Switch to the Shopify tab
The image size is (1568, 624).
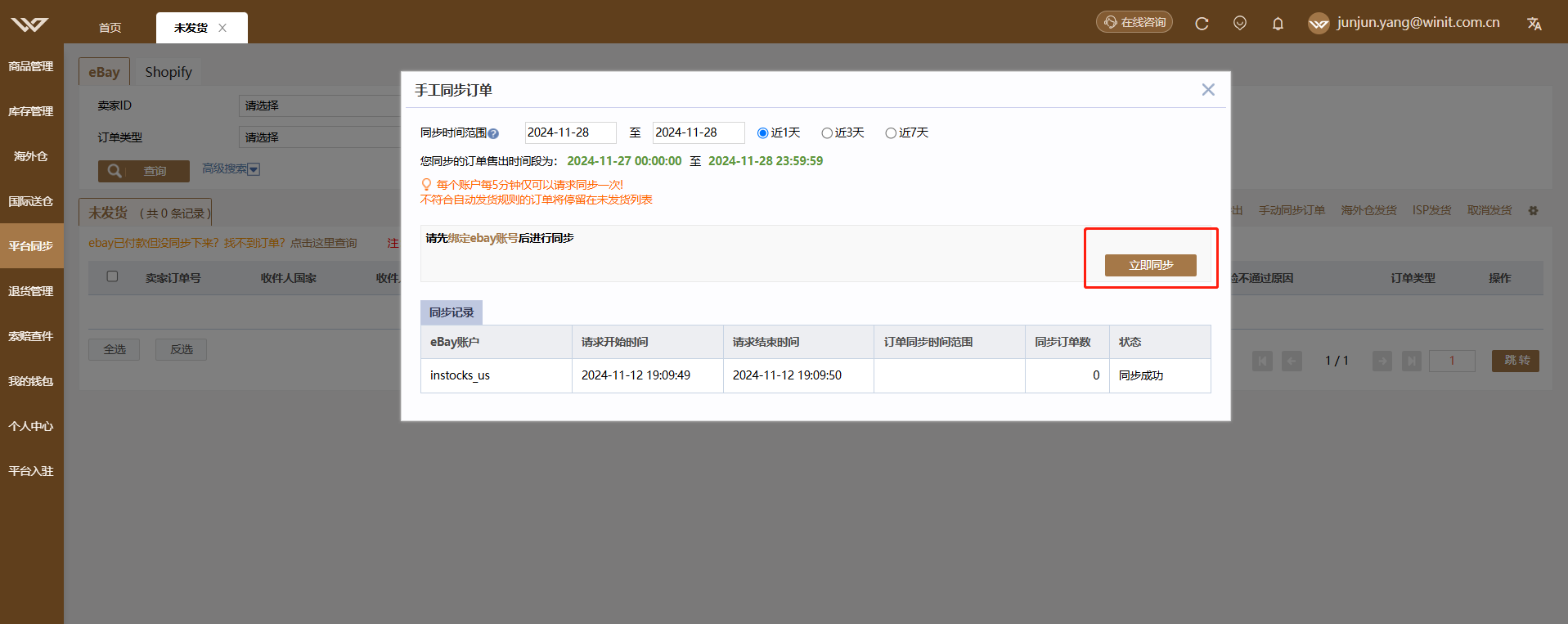coord(168,72)
